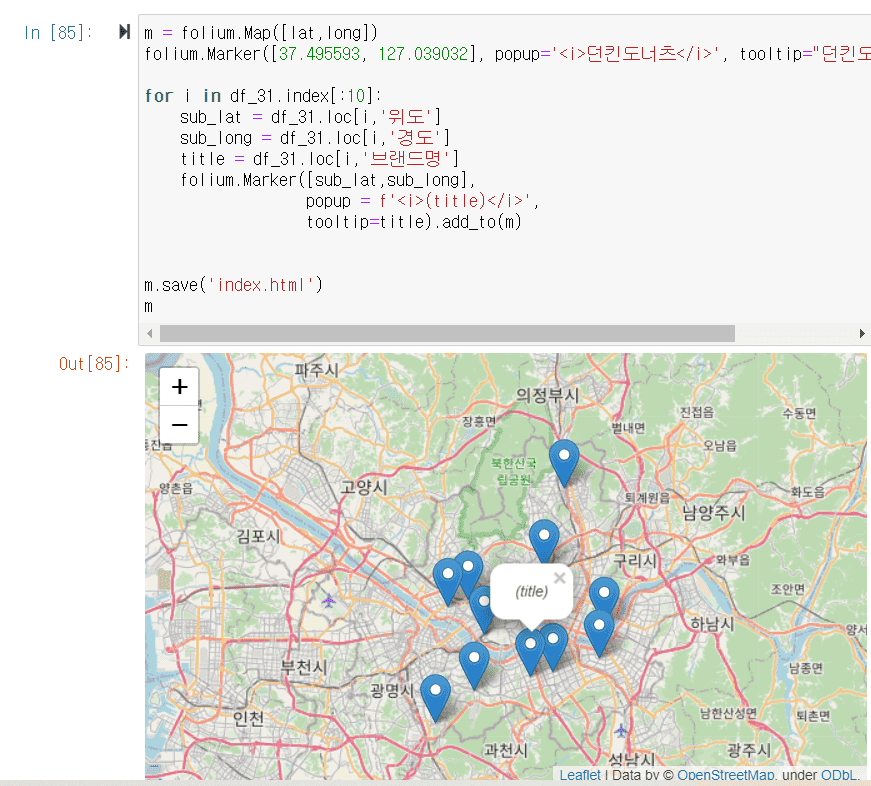This screenshot has width=871, height=786.
Task: Click the airplane icon near 성남시
Action: 622,729
